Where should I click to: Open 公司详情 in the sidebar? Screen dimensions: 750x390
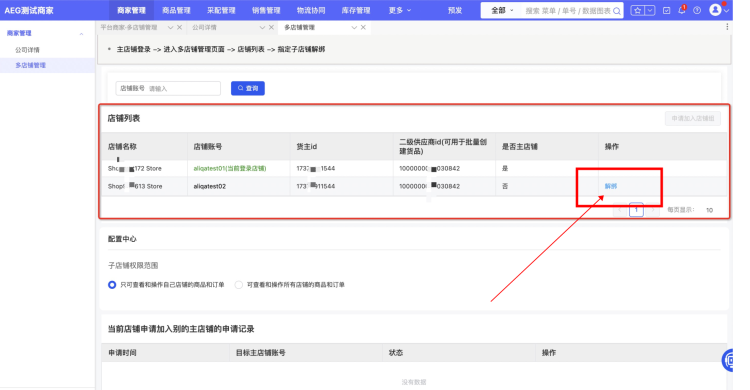click(x=27, y=50)
